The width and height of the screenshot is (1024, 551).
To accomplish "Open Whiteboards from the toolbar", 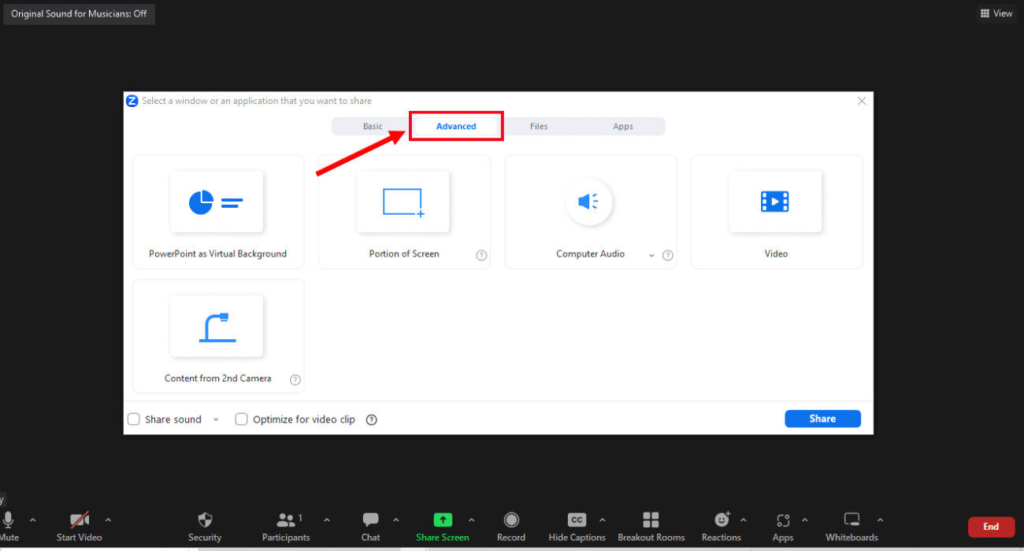I will 852,527.
